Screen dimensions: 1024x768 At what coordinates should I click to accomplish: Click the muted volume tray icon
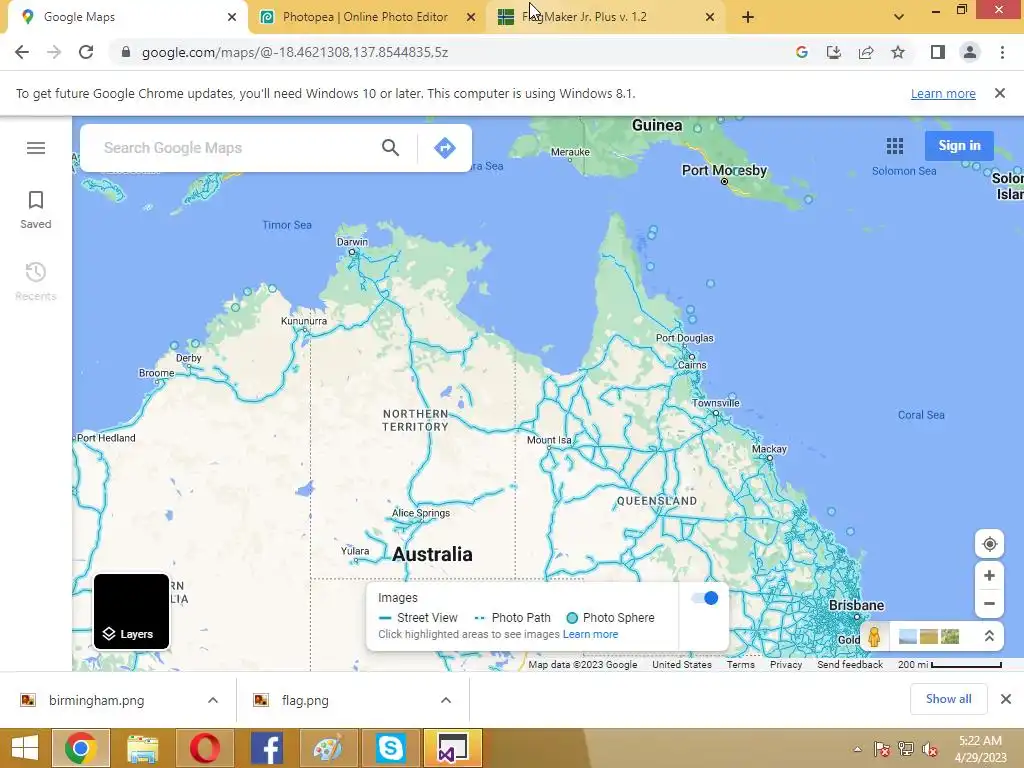(929, 749)
